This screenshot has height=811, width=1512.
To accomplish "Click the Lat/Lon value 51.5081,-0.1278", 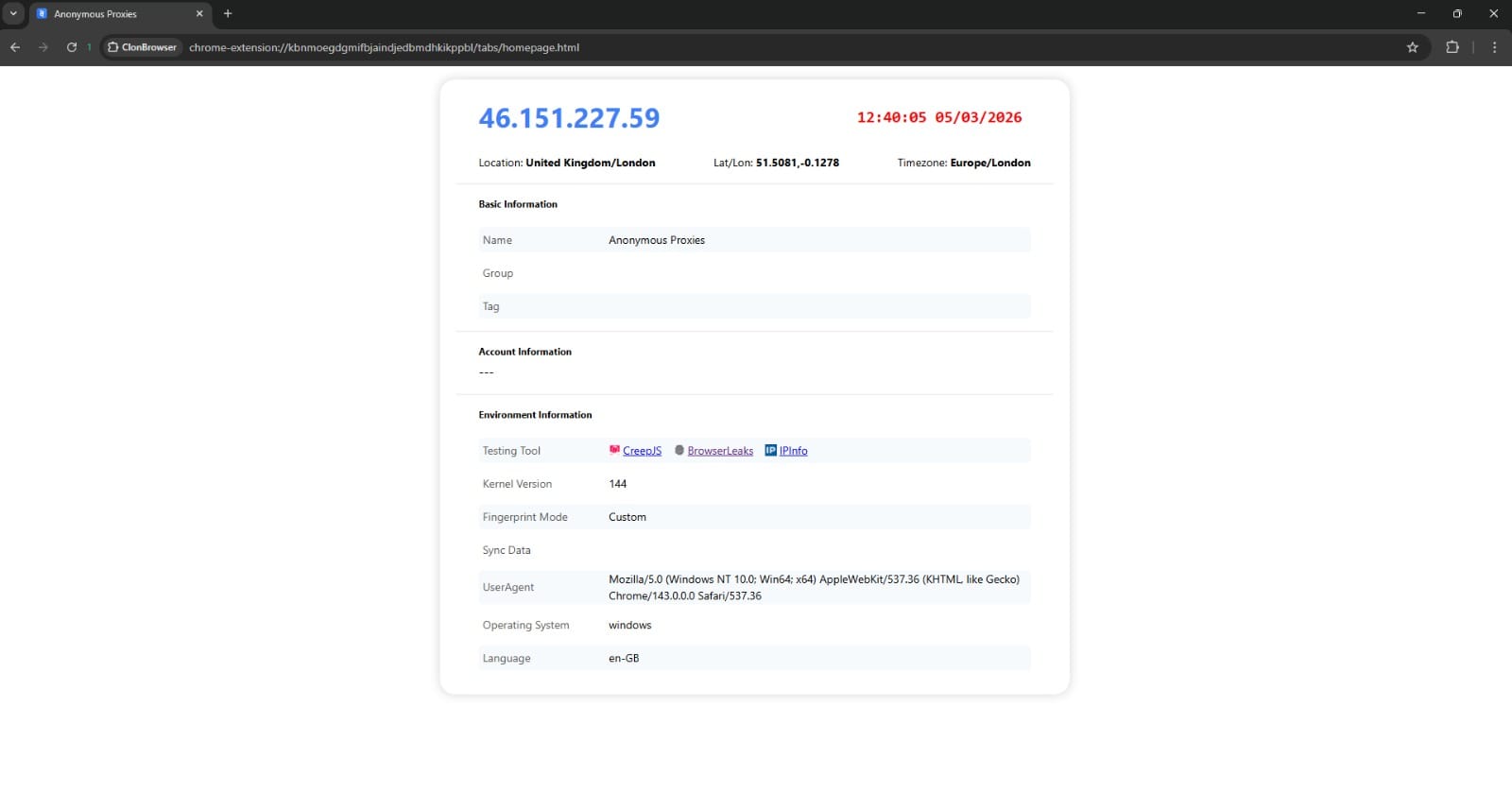I will (x=798, y=163).
